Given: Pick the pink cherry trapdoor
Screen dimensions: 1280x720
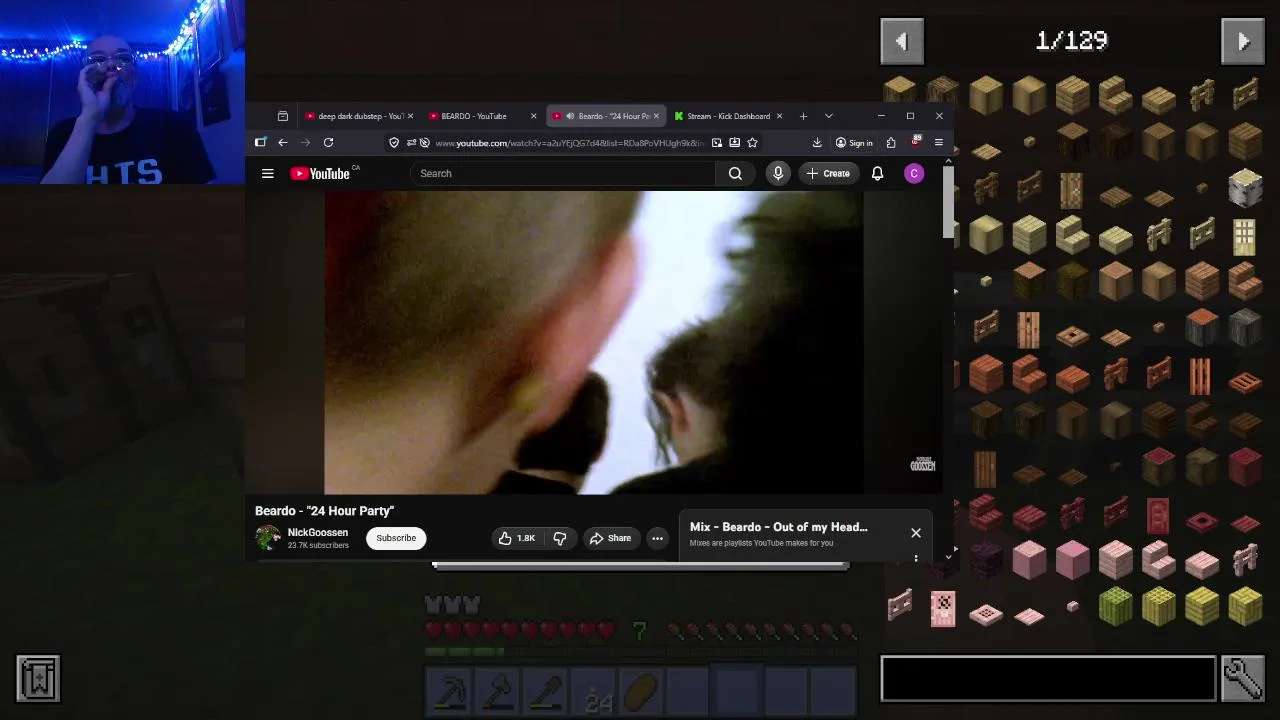Looking at the screenshot, I should [x=985, y=614].
